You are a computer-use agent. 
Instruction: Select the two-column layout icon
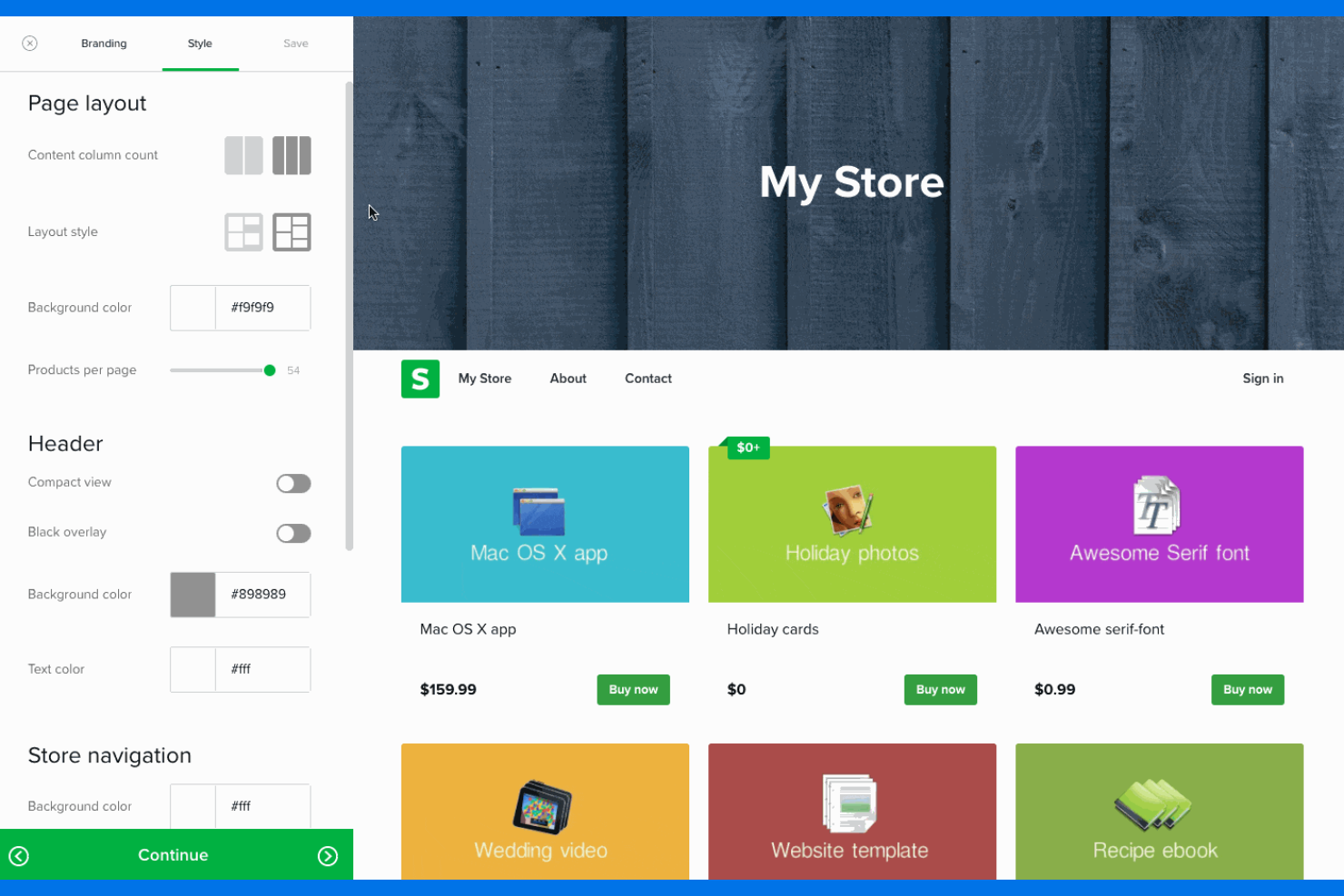click(x=243, y=155)
